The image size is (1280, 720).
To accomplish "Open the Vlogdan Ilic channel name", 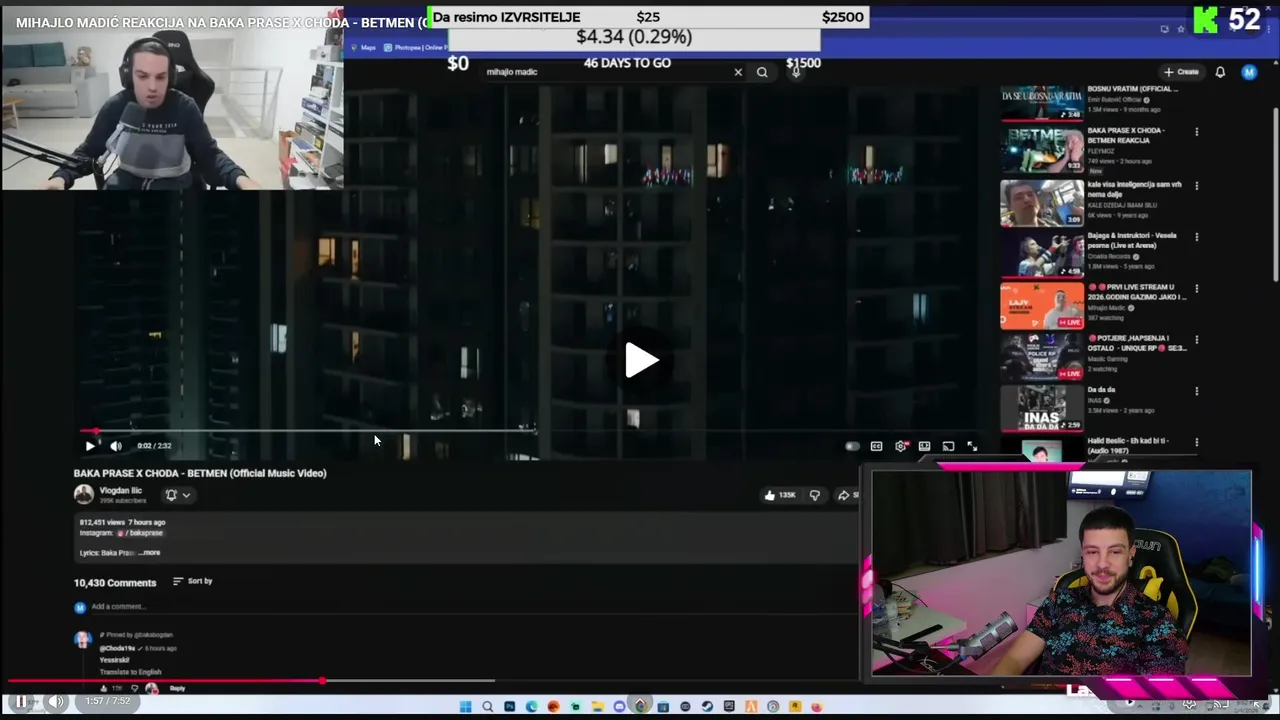I will click(x=120, y=491).
